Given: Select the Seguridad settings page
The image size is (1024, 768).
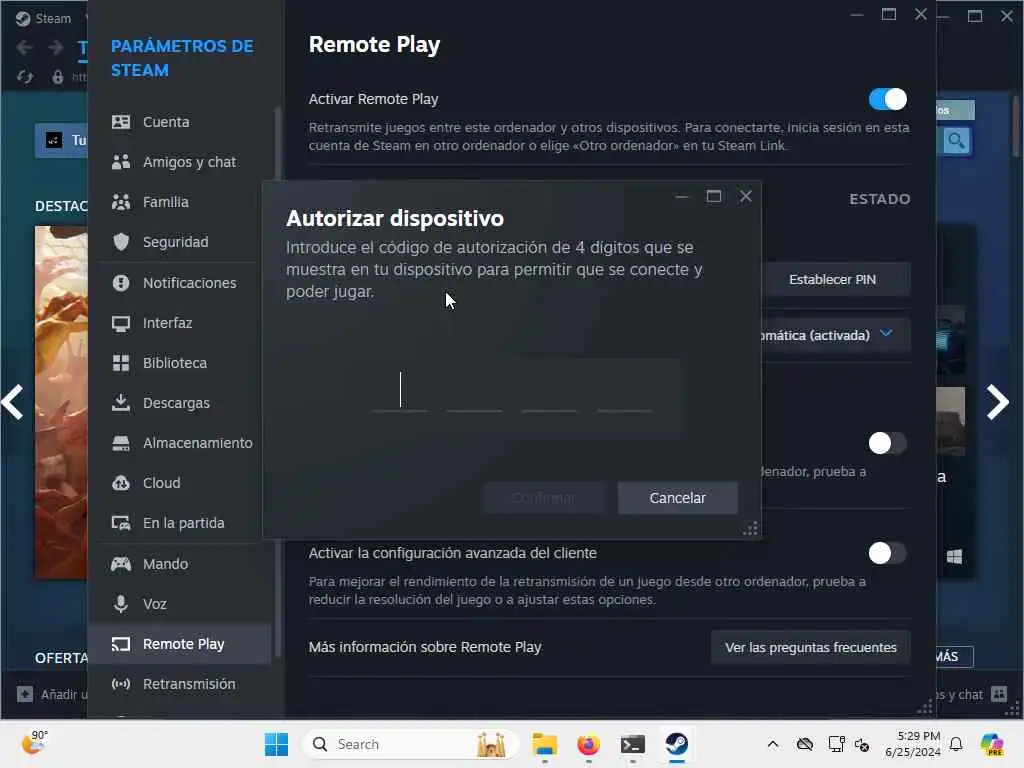Looking at the screenshot, I should [180, 242].
